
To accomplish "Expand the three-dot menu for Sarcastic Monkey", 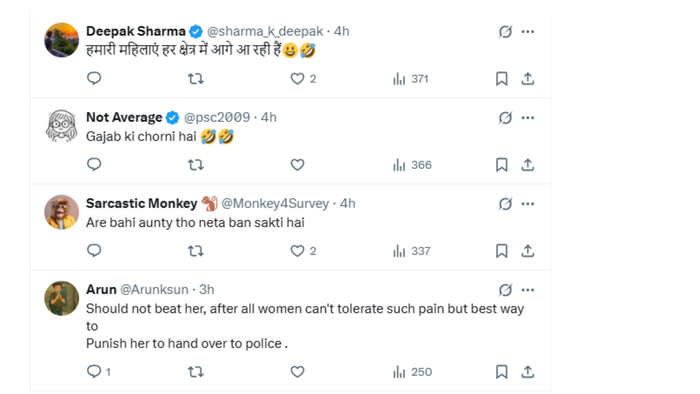I will click(x=528, y=204).
